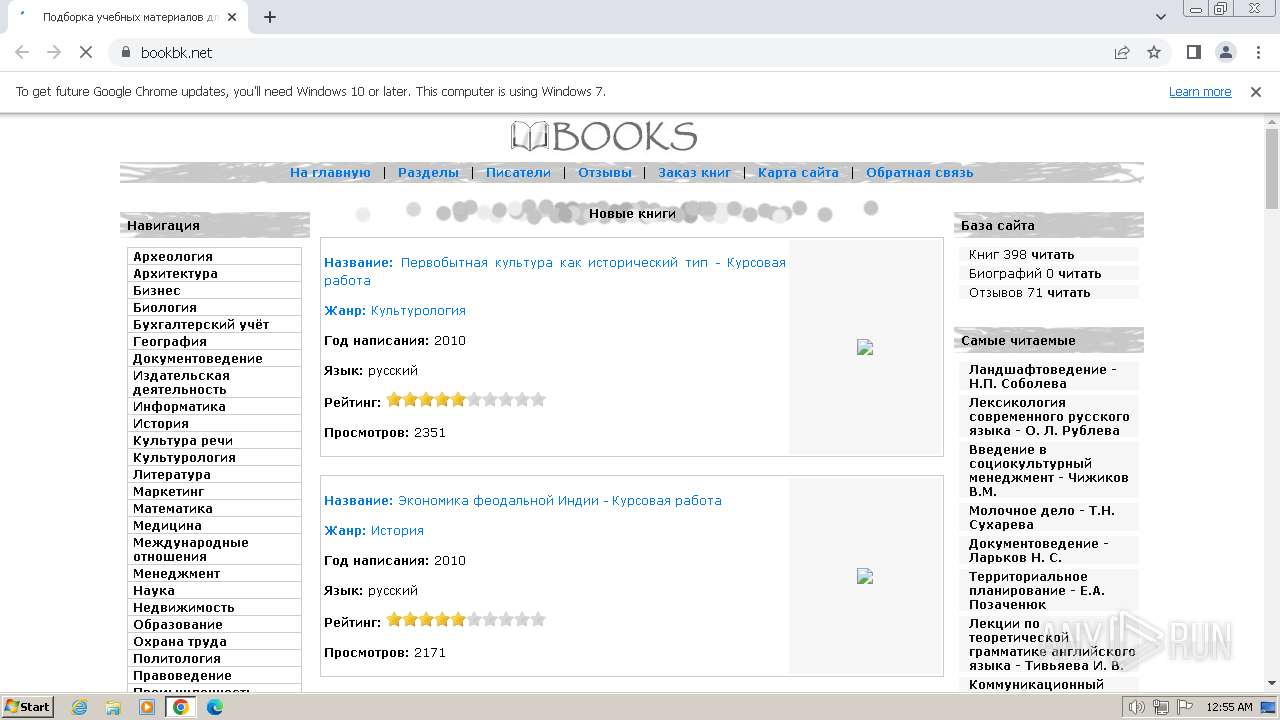Open the tab search chevron
The height and width of the screenshot is (720, 1280).
(1161, 17)
